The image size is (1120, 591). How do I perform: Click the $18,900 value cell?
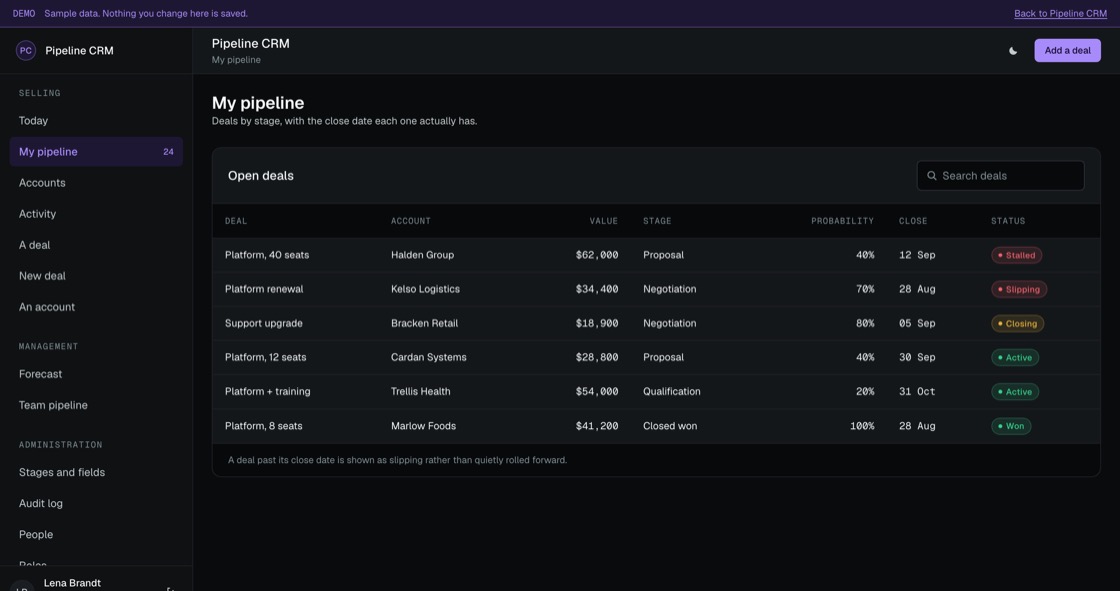click(x=597, y=324)
